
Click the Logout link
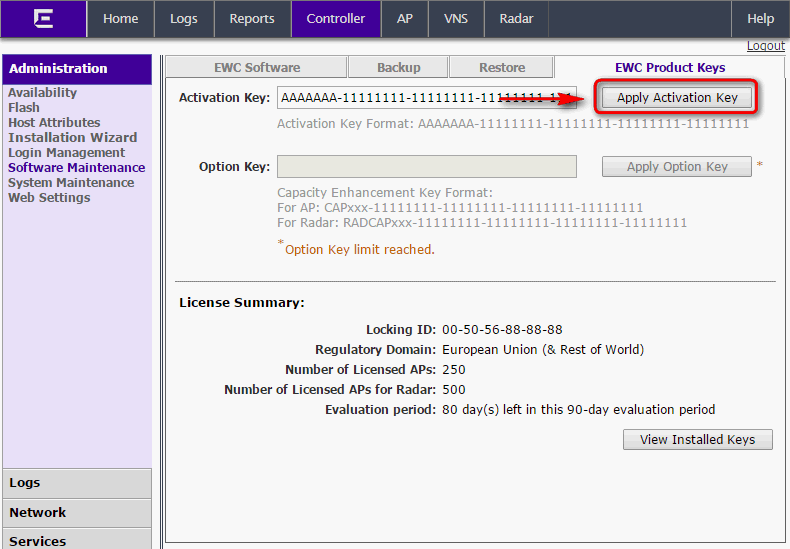pos(765,46)
